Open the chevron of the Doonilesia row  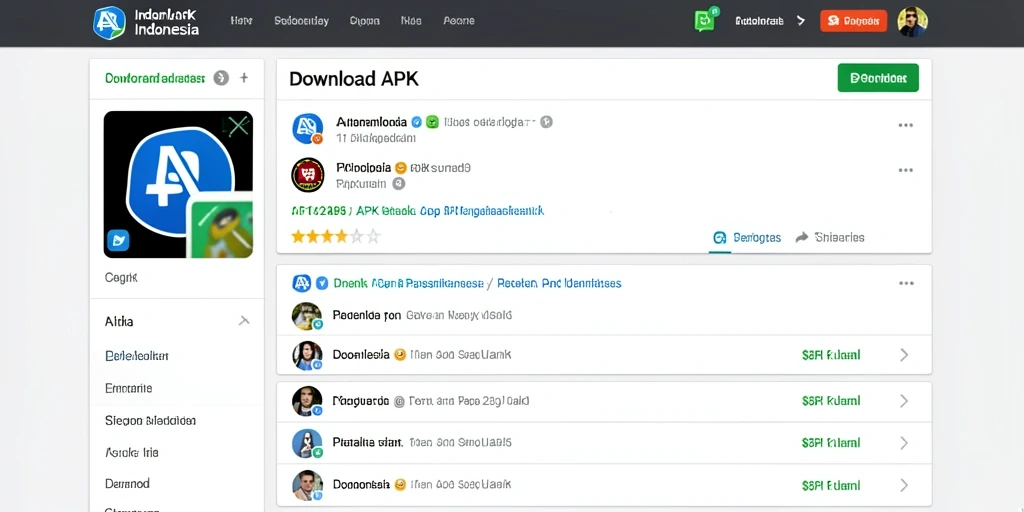click(904, 355)
